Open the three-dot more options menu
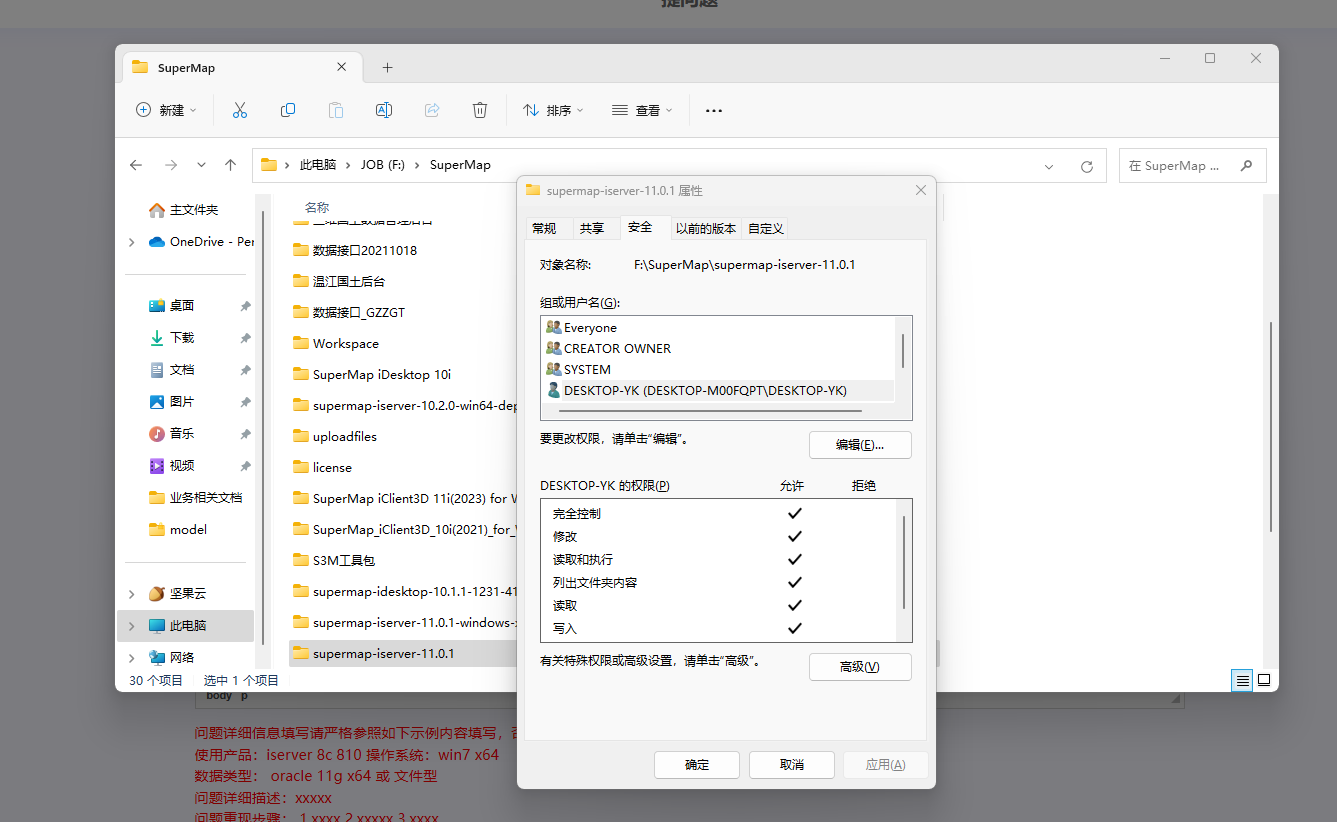This screenshot has height=822, width=1337. [x=714, y=111]
